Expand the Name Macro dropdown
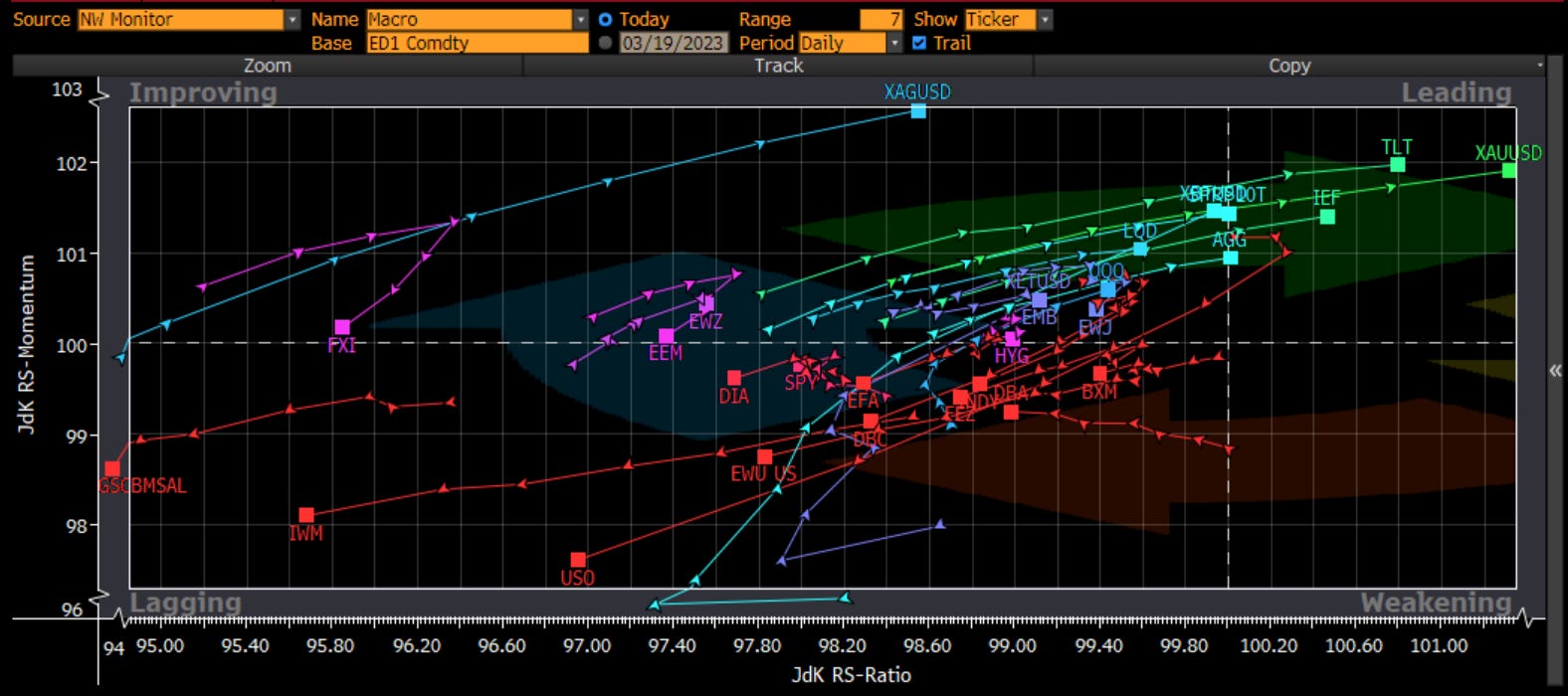 [581, 19]
